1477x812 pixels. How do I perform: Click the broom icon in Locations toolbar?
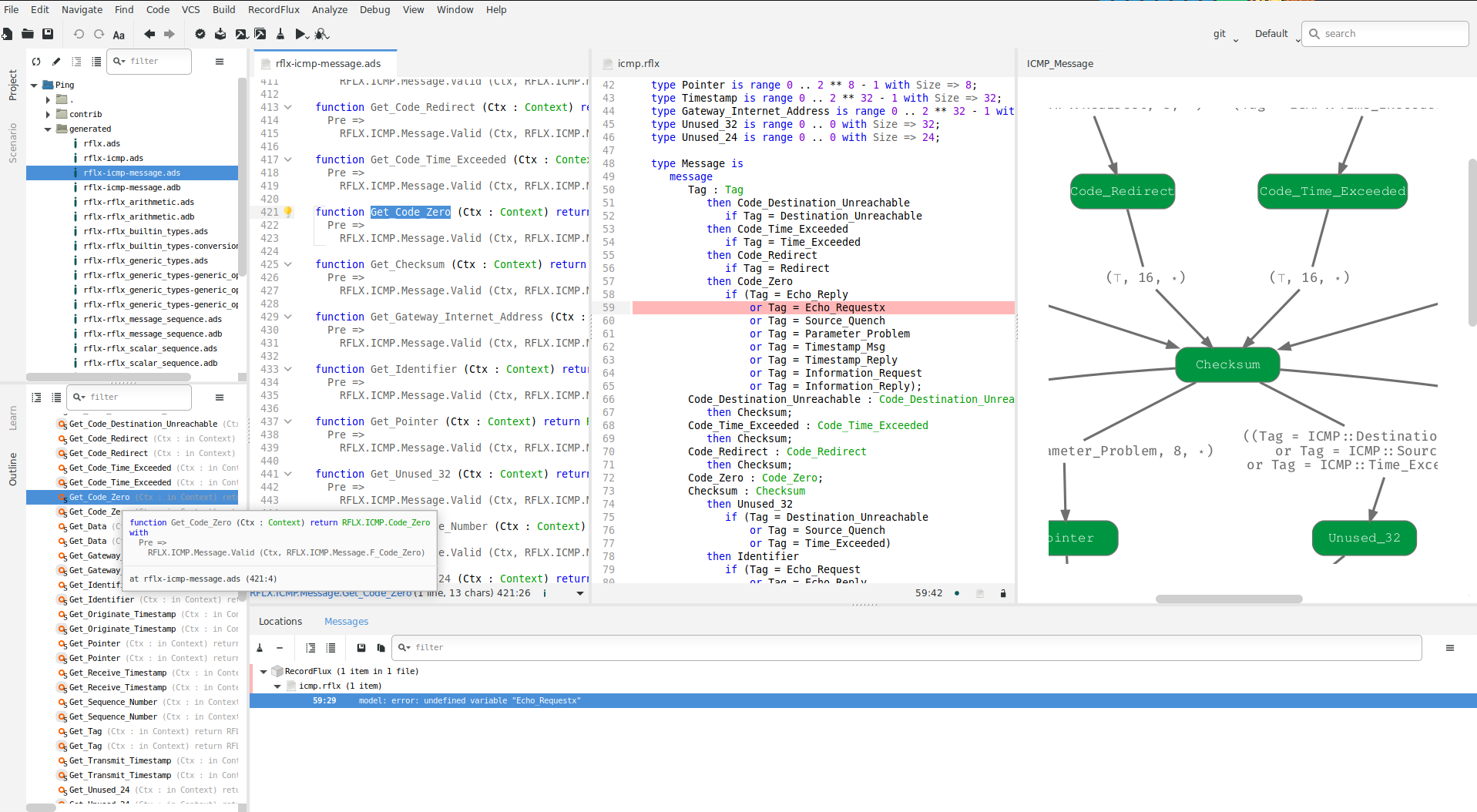click(260, 648)
